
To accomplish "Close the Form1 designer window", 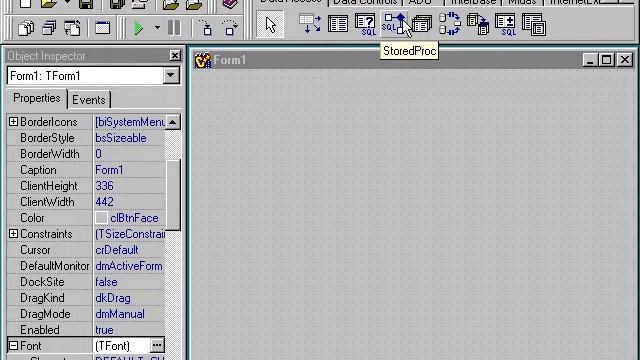I will point(625,60).
